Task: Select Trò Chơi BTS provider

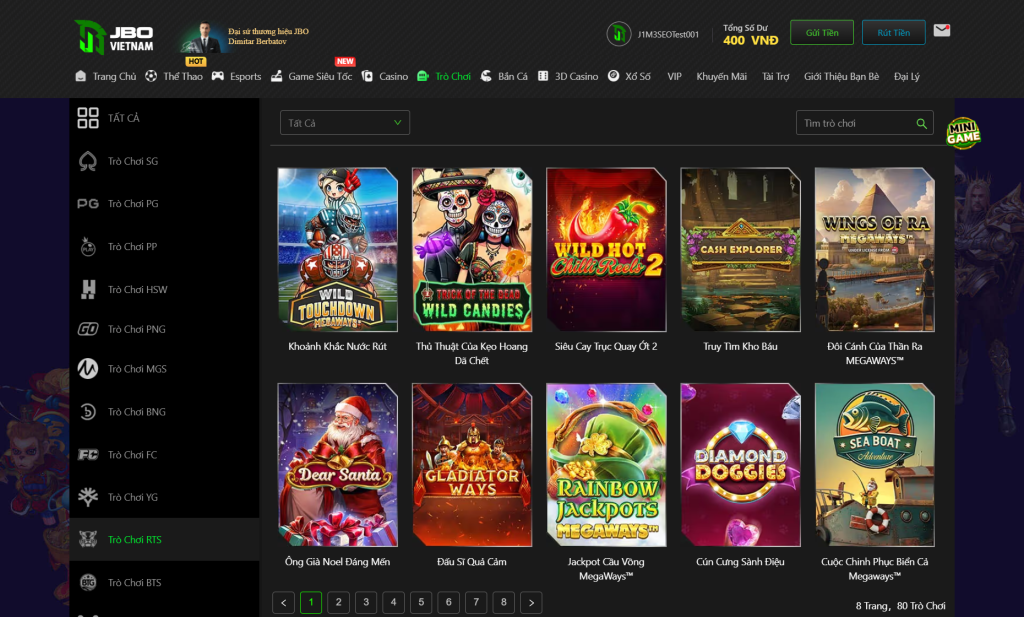Action: click(165, 582)
